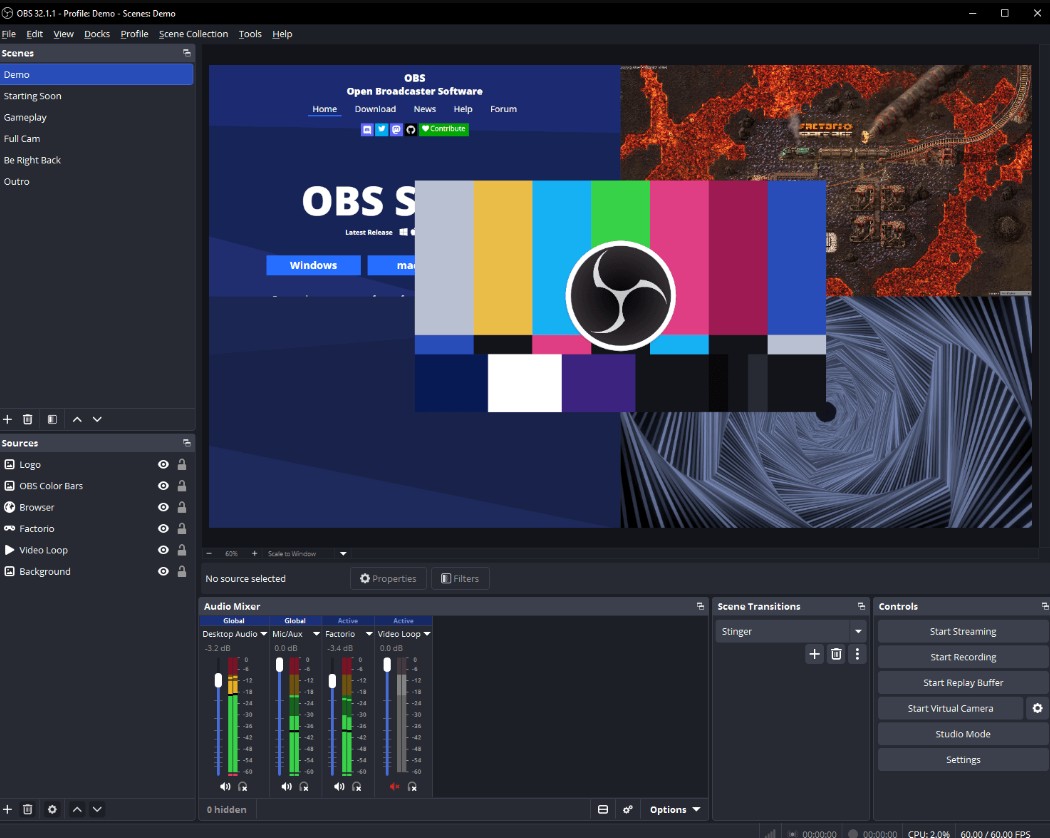Screen dimensions: 1050x838
Task: Remove selected scene with trash icon
Action: (27, 419)
